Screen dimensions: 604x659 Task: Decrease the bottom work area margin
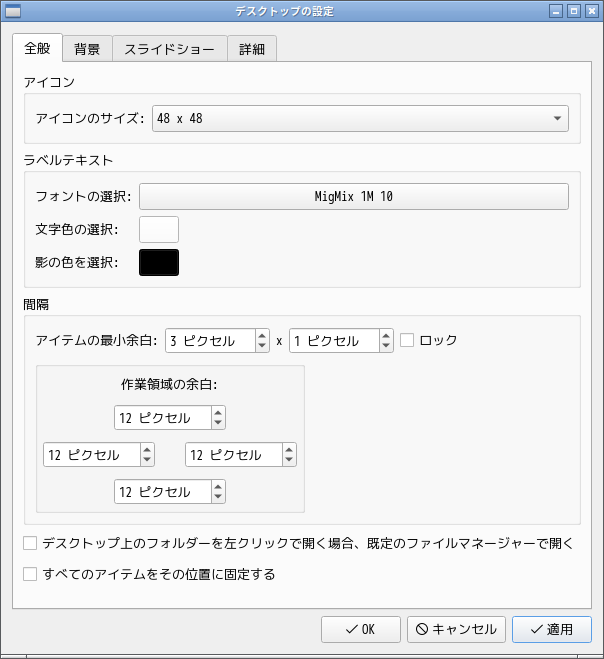(218, 497)
